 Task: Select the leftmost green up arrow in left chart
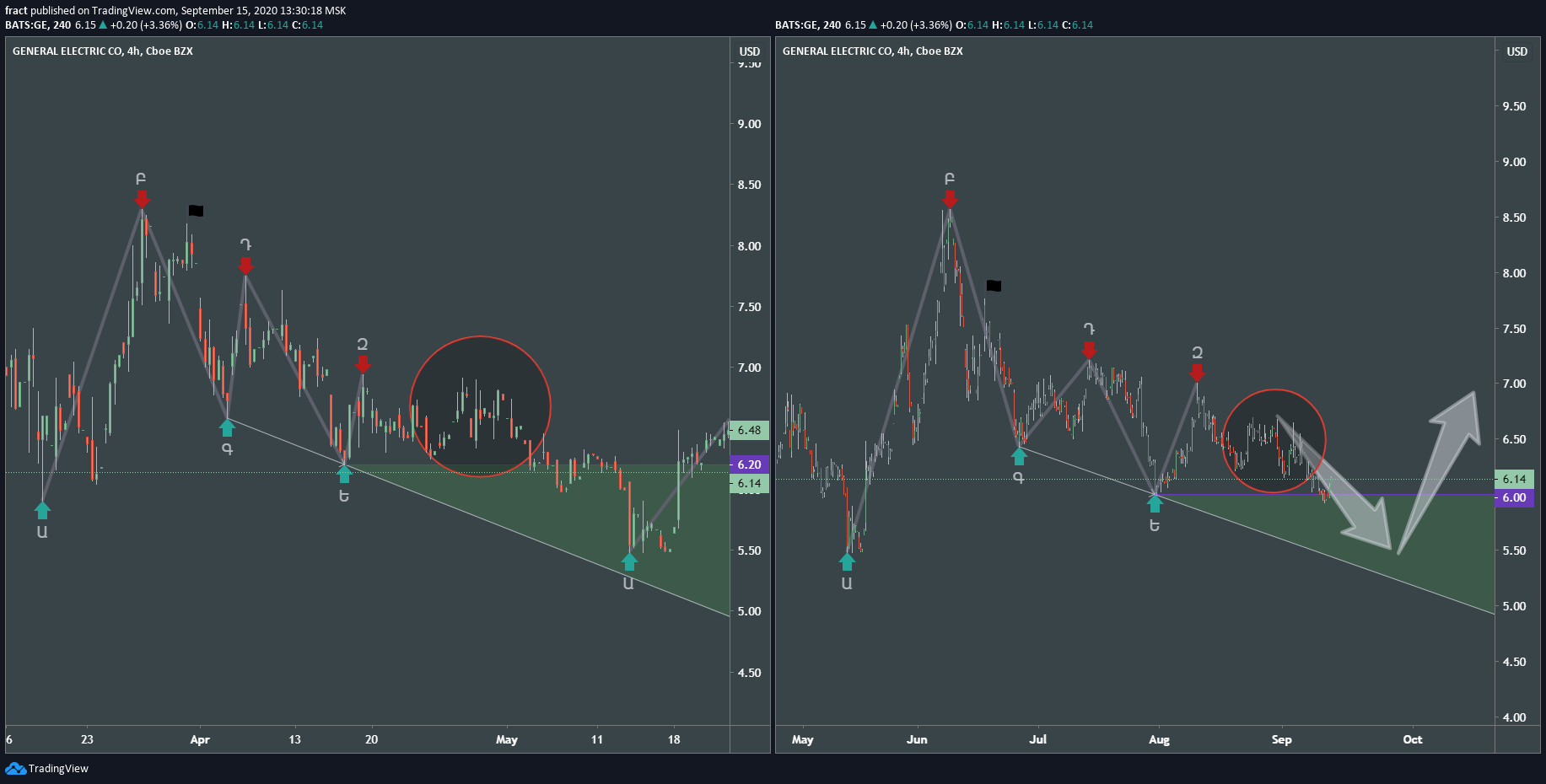42,509
